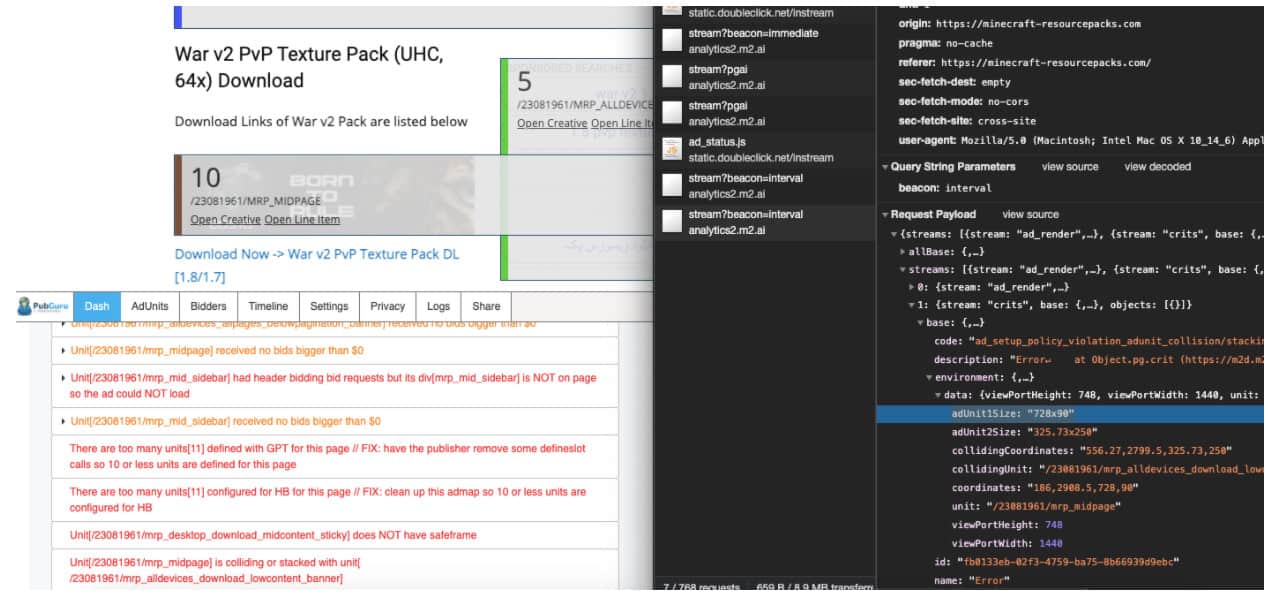Click the referer header row
The height and width of the screenshot is (598, 1268).
[1071, 62]
